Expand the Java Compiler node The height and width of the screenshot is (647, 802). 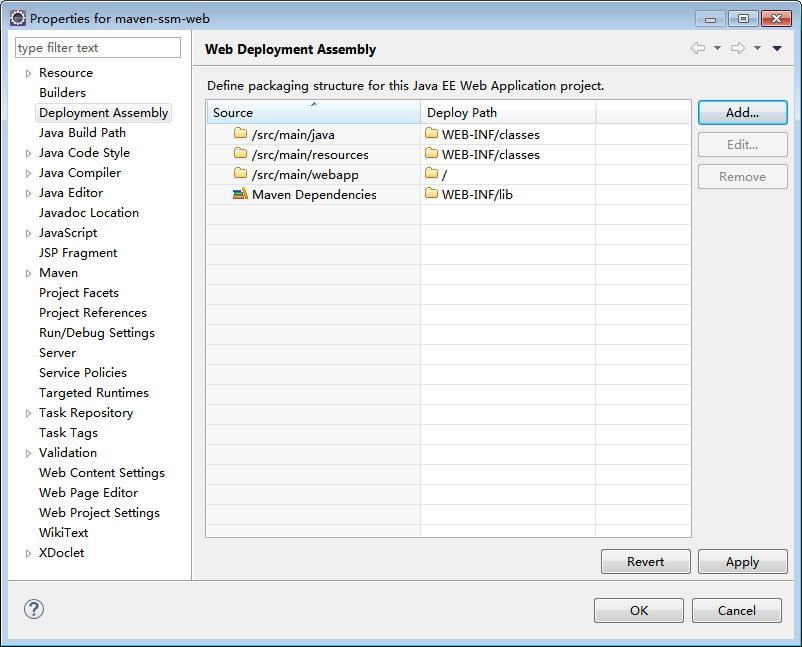coord(29,173)
